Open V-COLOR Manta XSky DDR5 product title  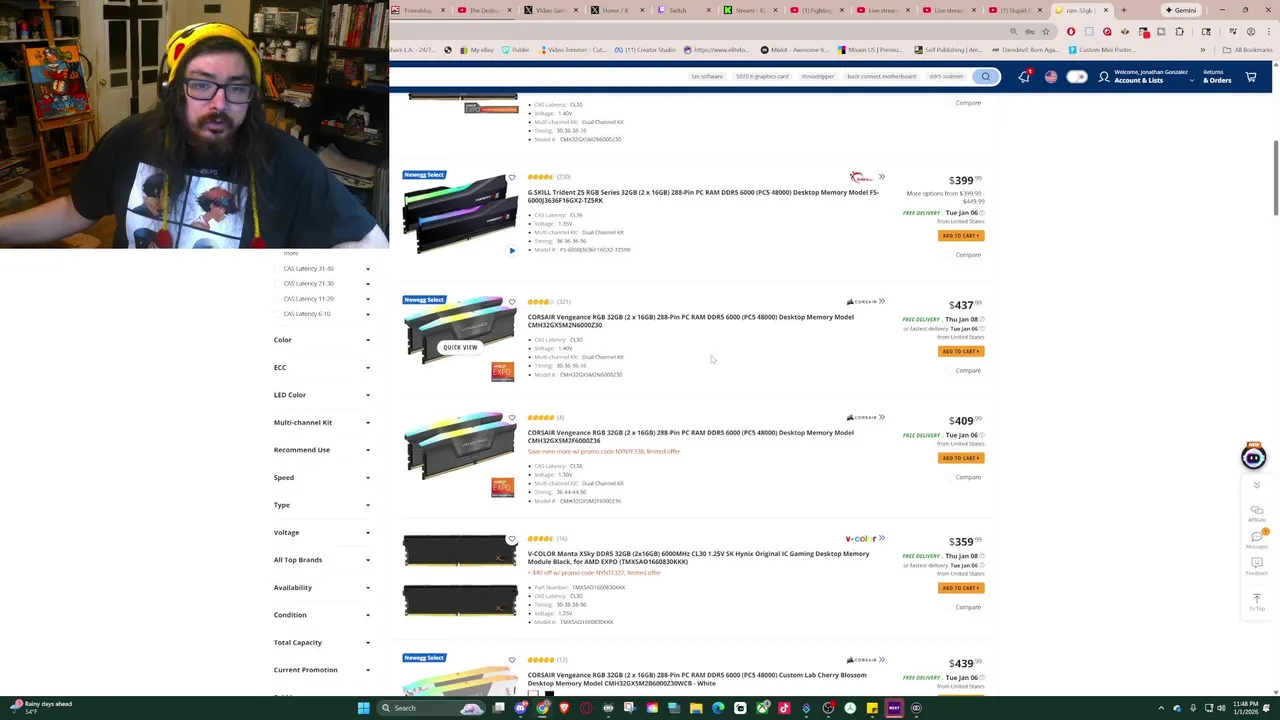[698, 557]
